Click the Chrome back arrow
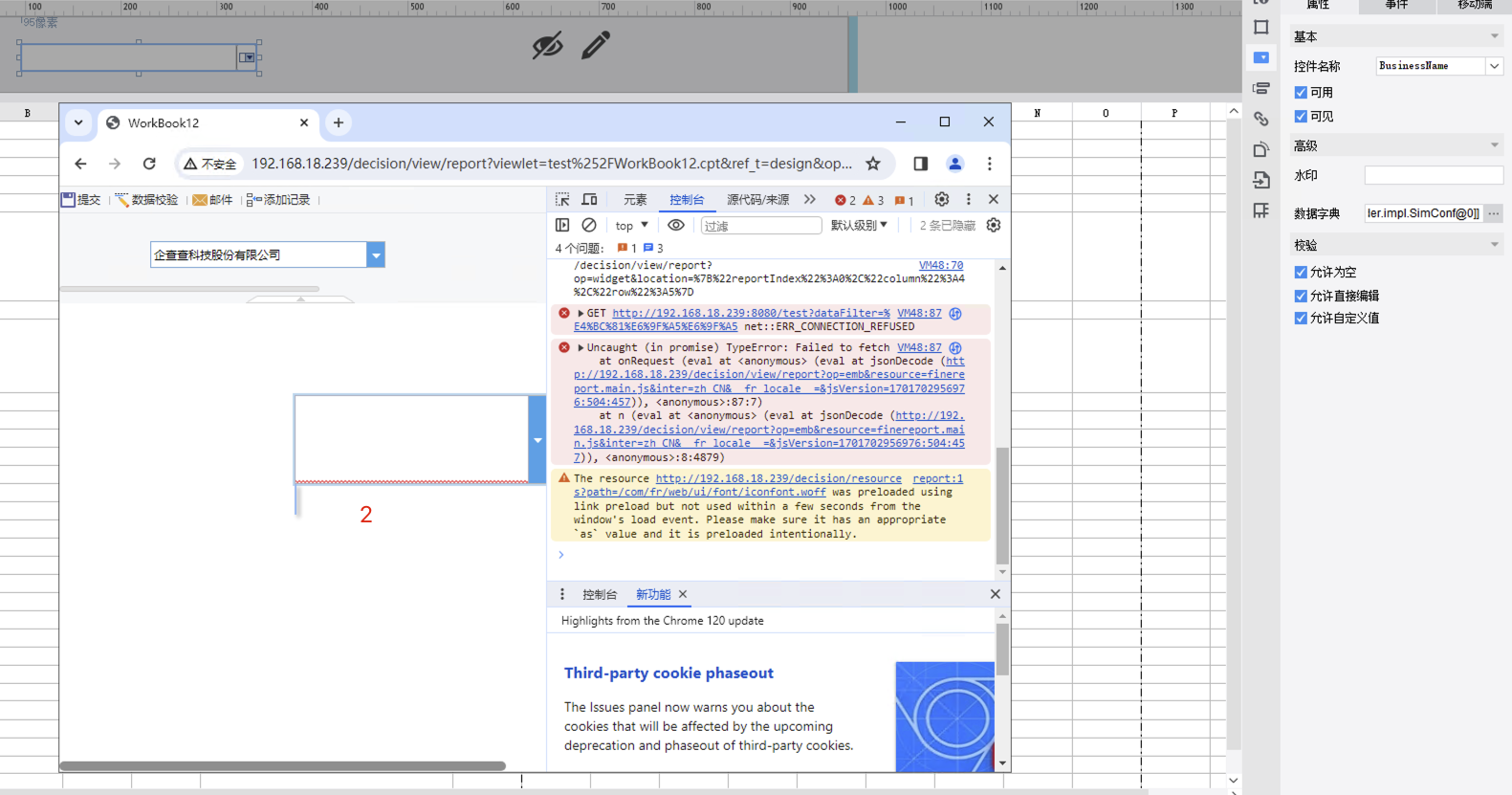Screen dimensions: 1512x795 click(x=81, y=164)
